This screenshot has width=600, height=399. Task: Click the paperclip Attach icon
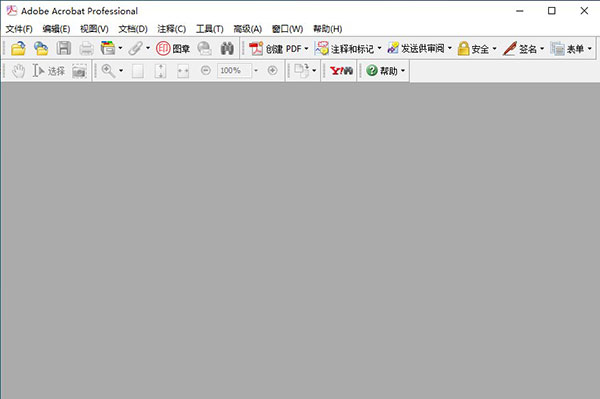pyautogui.click(x=135, y=49)
